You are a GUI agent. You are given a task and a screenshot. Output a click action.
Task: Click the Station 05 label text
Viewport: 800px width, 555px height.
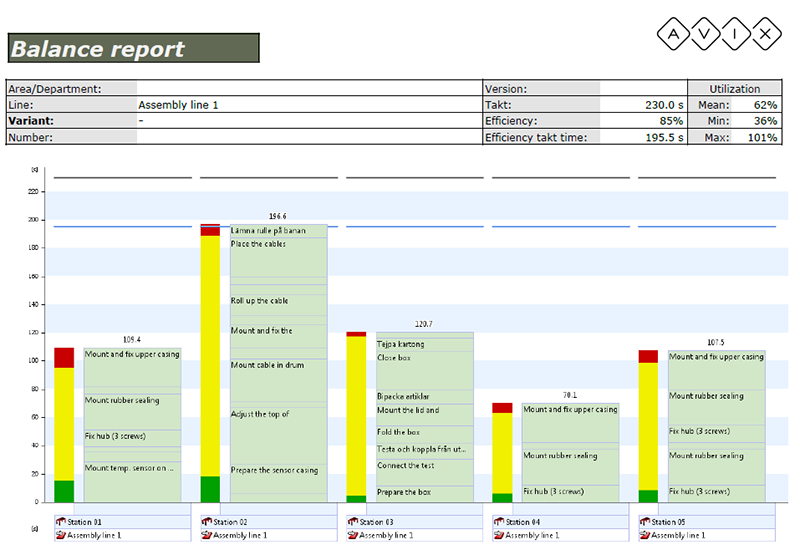point(673,522)
